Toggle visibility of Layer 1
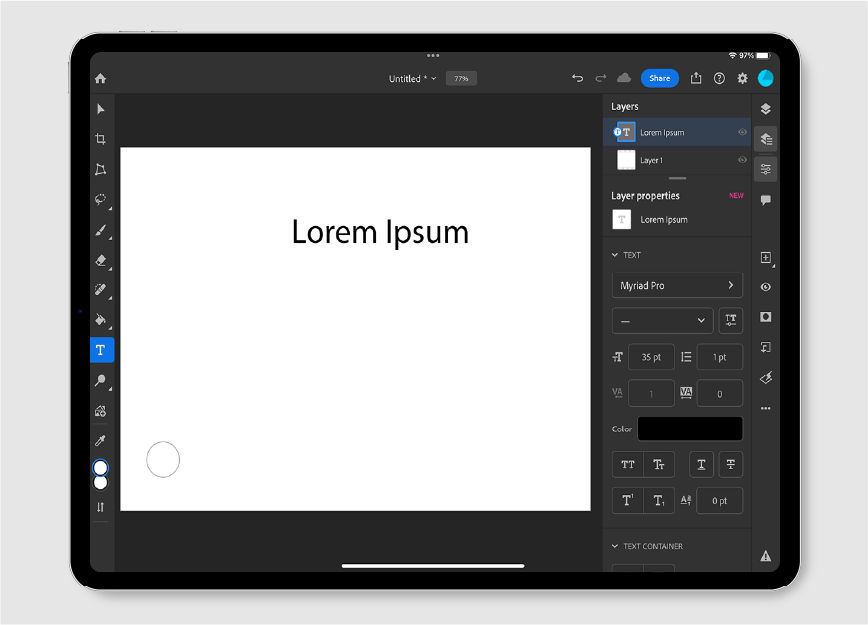The height and width of the screenshot is (625, 868). 742,160
